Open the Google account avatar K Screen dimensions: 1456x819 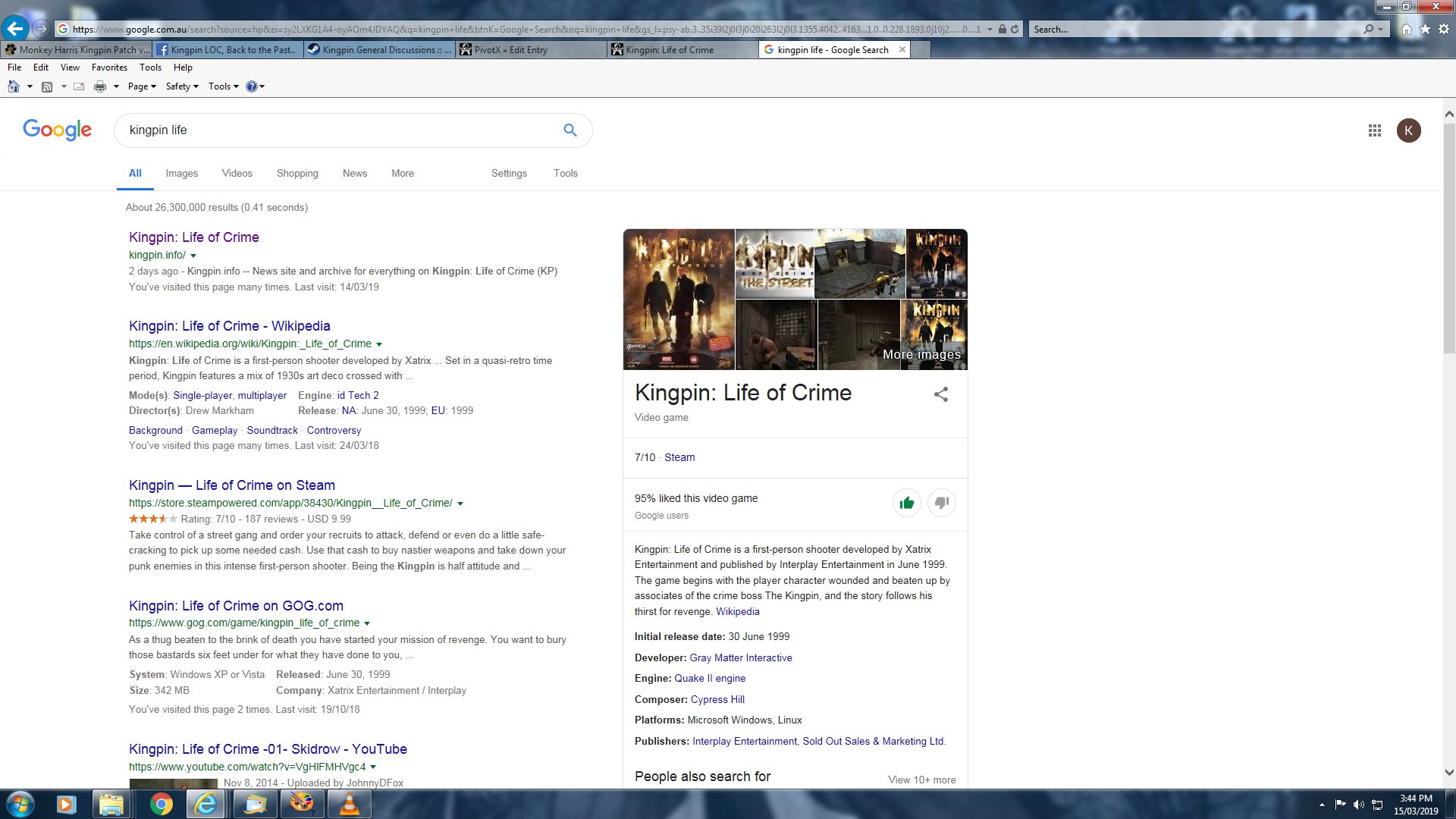point(1408,130)
